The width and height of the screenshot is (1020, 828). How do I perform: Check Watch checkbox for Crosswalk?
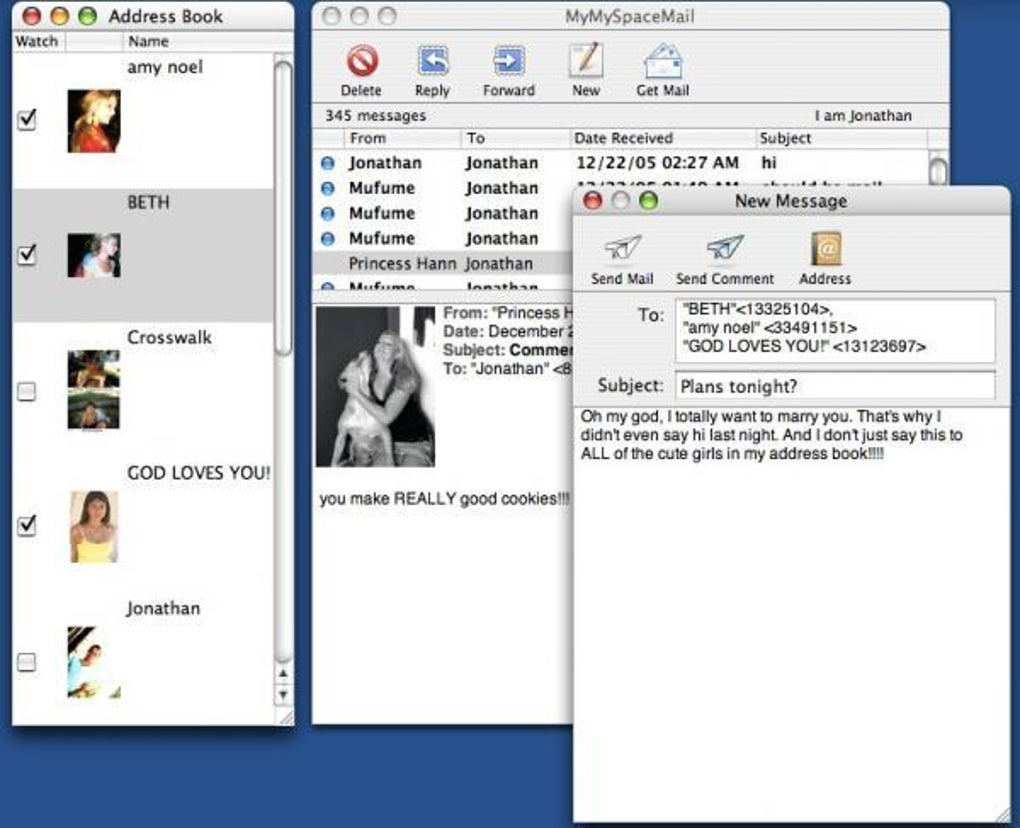[x=27, y=392]
